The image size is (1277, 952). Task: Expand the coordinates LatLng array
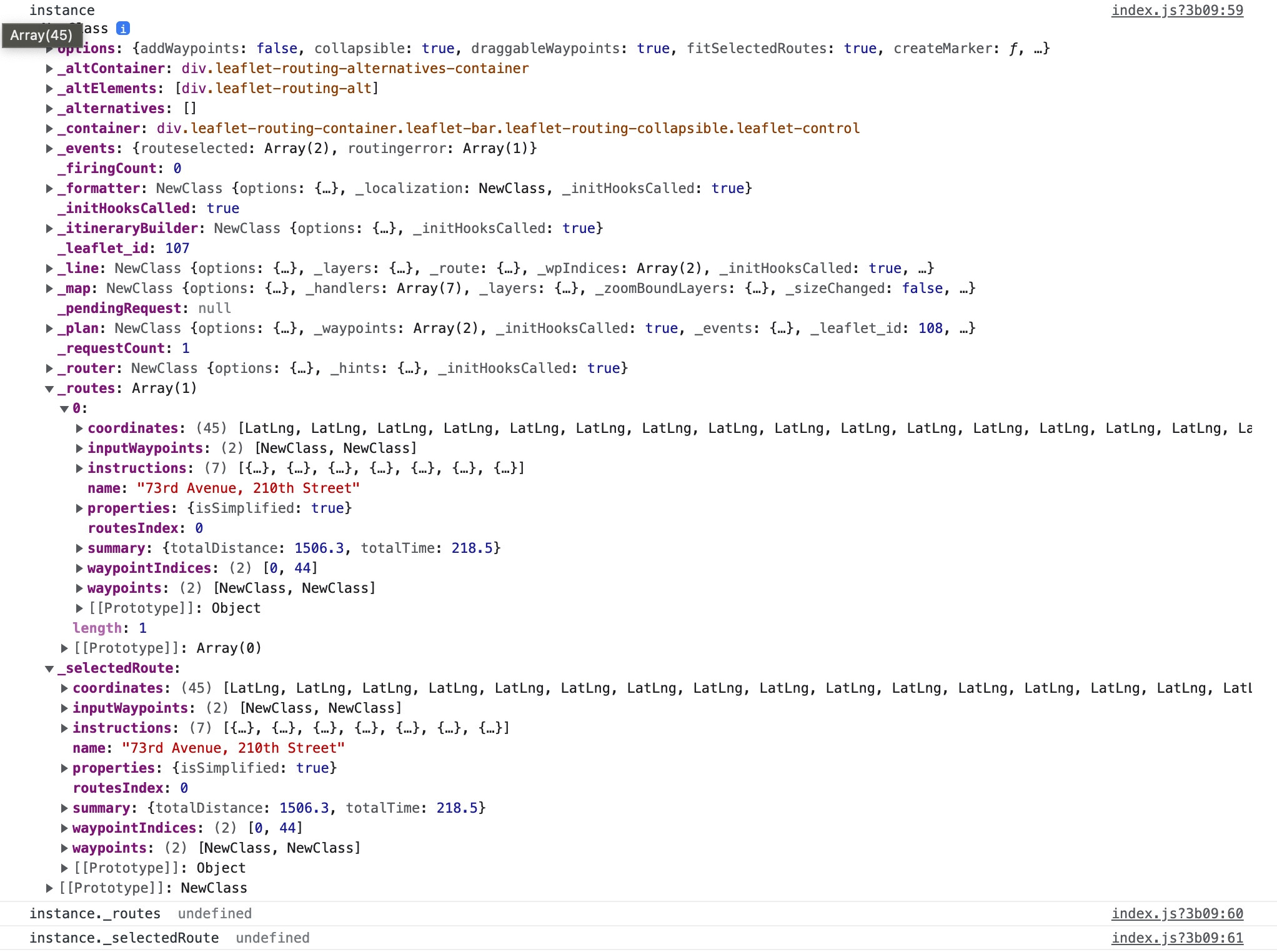[79, 428]
